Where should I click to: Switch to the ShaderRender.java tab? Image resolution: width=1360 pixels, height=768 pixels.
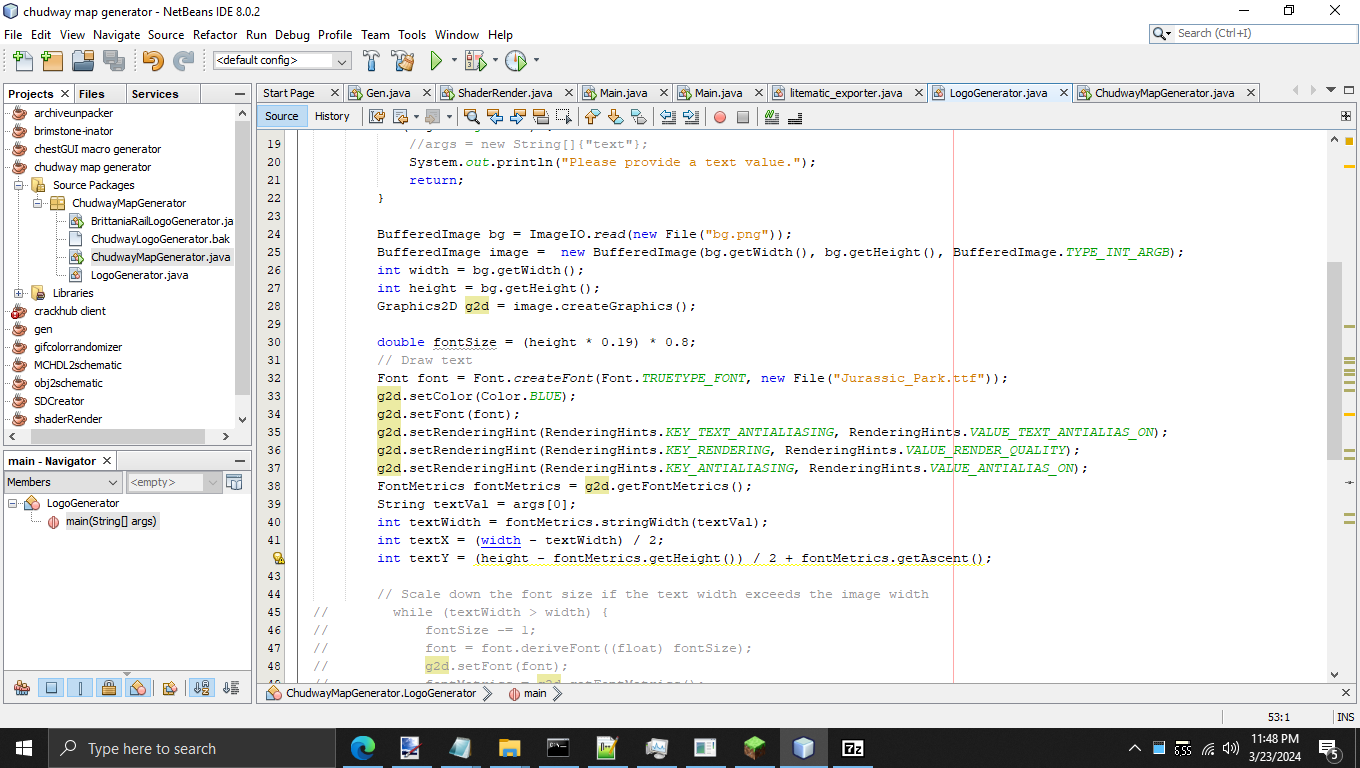pyautogui.click(x=504, y=93)
